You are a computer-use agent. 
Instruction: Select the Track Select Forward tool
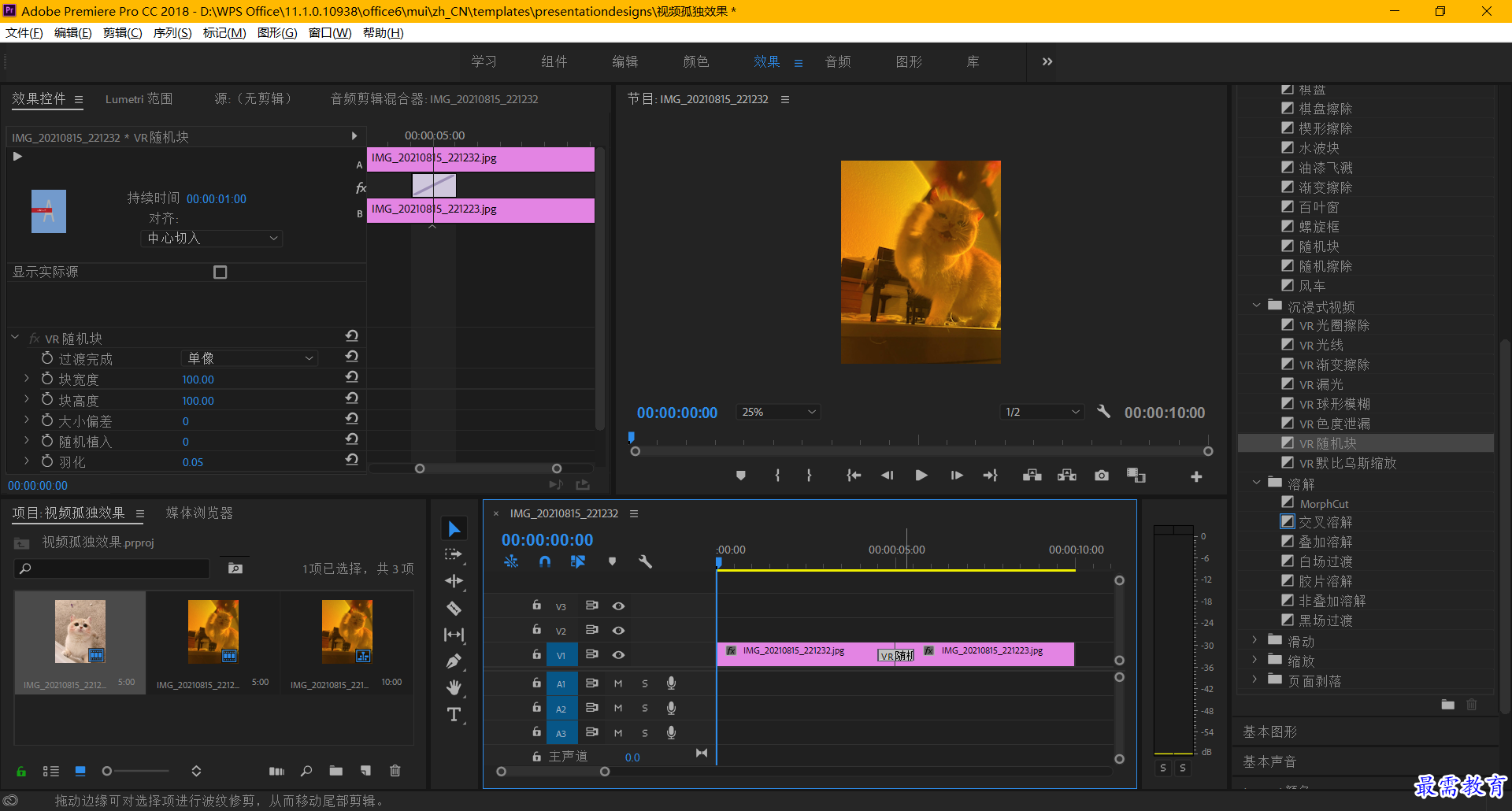tap(454, 554)
